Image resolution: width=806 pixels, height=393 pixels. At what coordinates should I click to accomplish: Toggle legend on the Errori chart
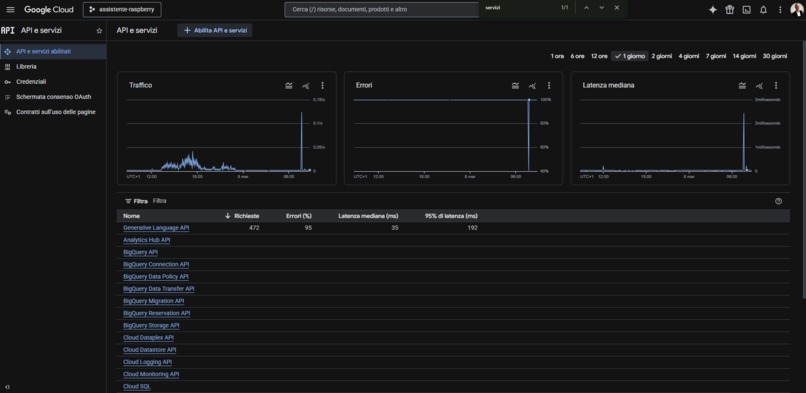coord(516,86)
